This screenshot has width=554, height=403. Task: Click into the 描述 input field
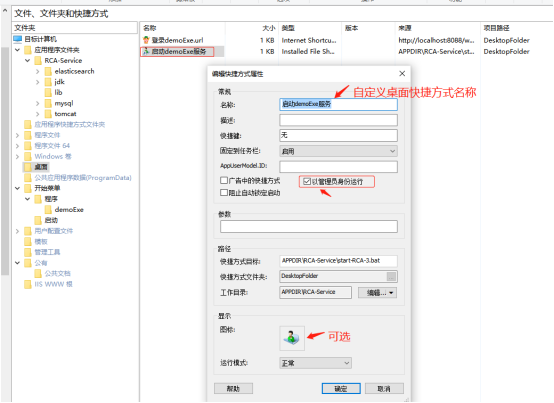(x=338, y=120)
